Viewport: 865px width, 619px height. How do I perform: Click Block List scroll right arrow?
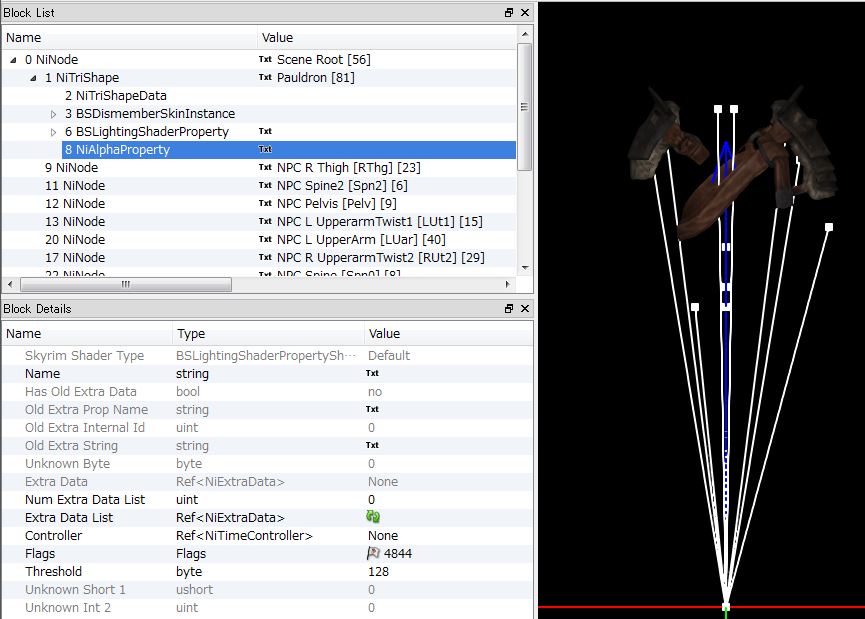tap(508, 284)
